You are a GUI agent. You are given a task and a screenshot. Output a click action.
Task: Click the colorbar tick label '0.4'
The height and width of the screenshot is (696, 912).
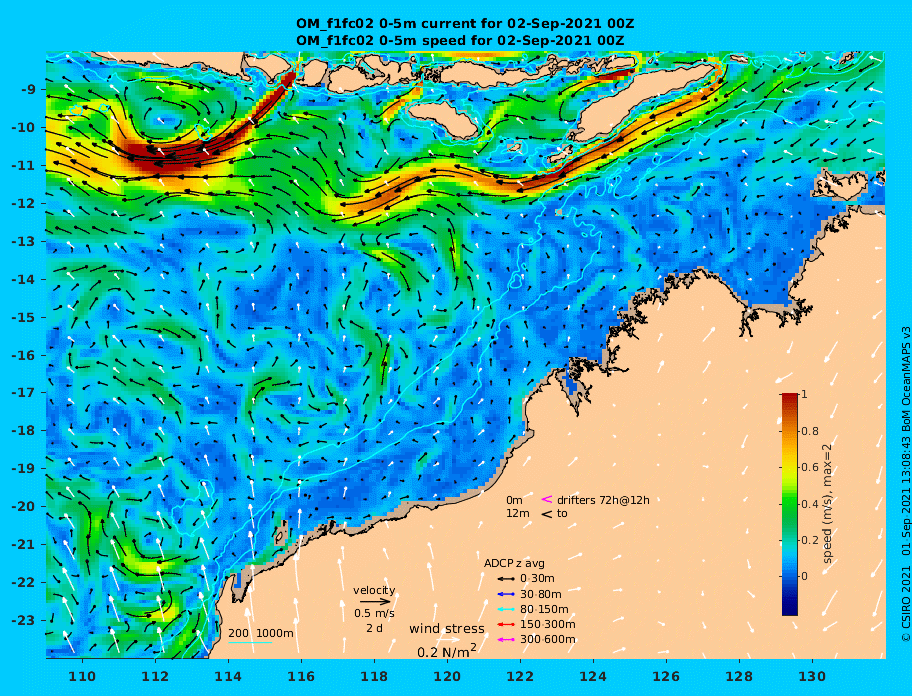[x=810, y=504]
